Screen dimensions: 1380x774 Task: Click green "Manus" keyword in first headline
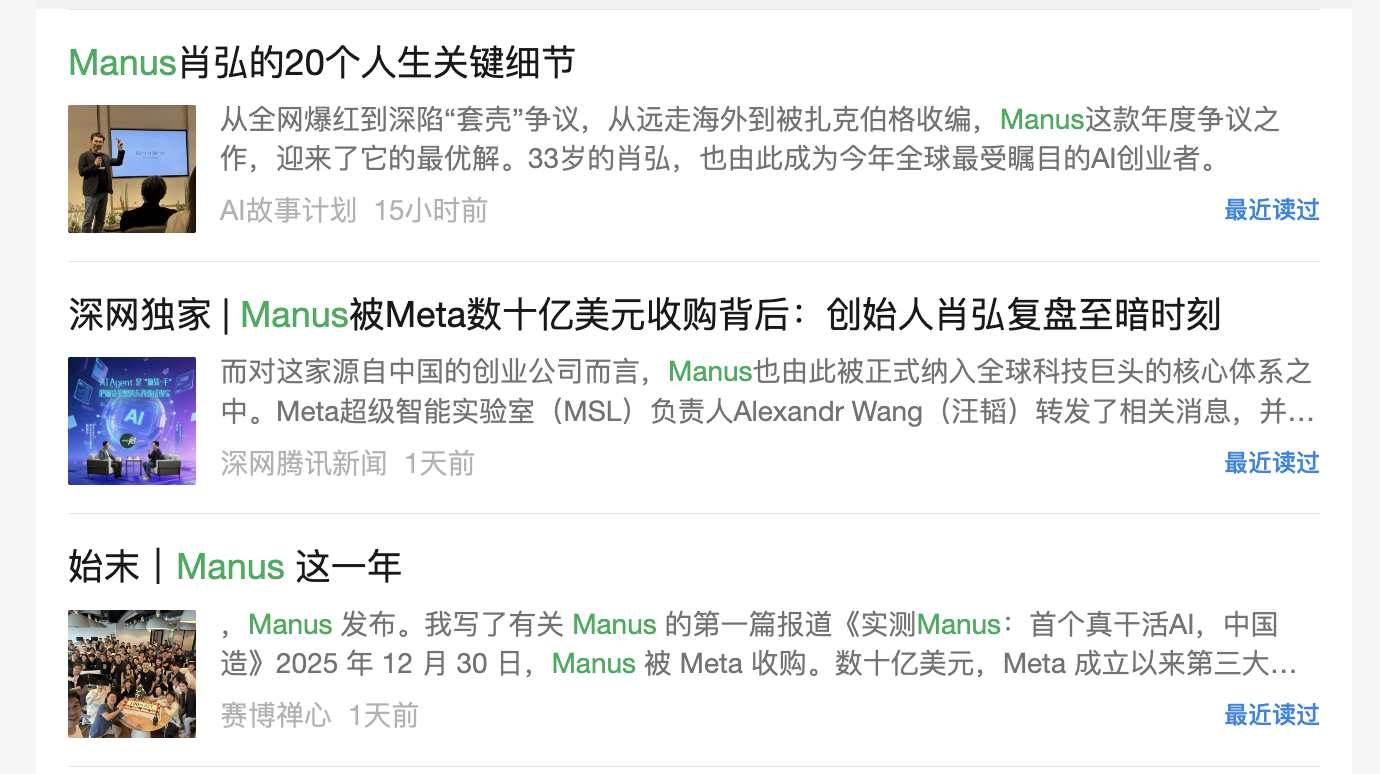pos(123,62)
